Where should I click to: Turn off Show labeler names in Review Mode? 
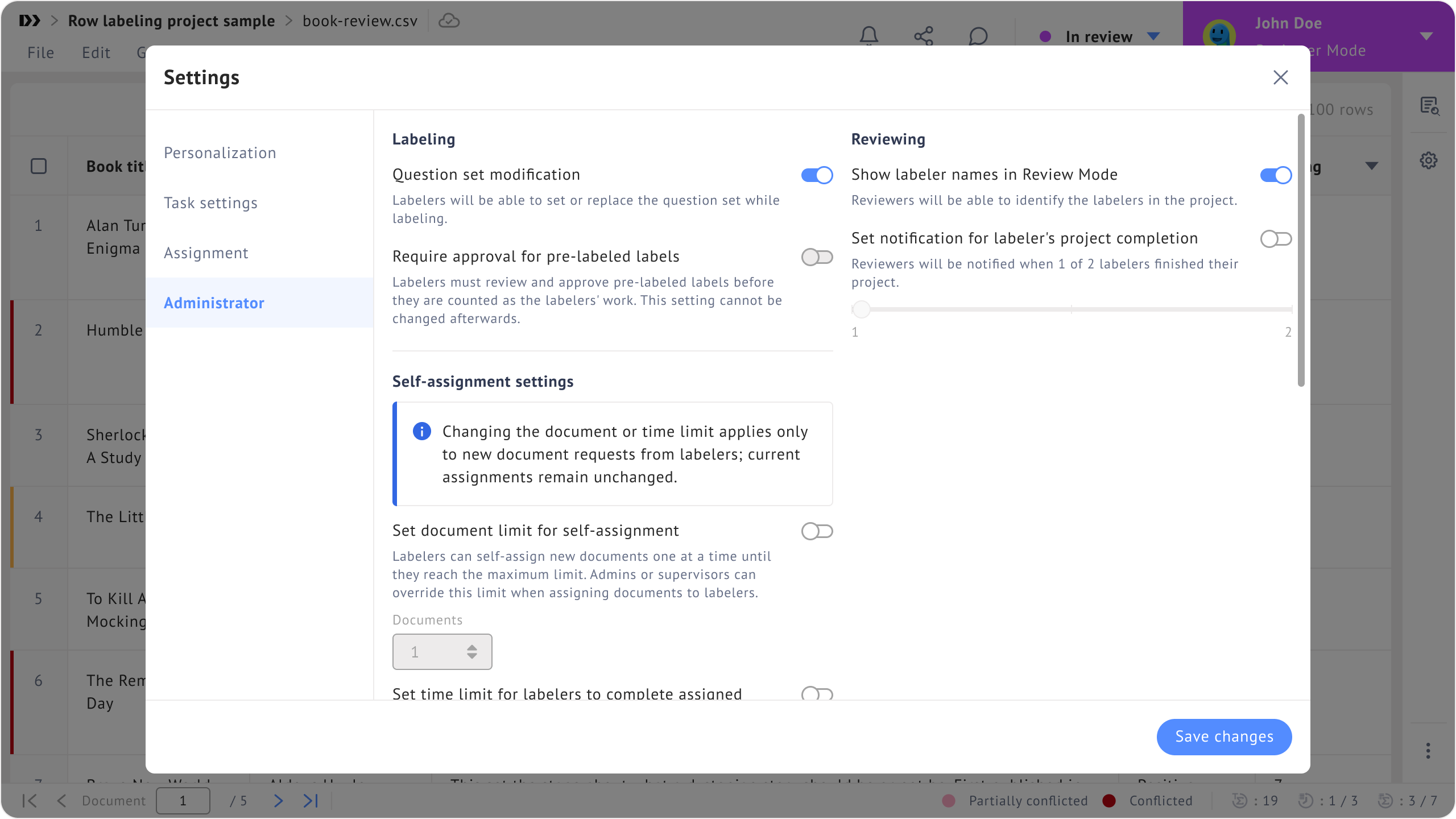pyautogui.click(x=1276, y=175)
